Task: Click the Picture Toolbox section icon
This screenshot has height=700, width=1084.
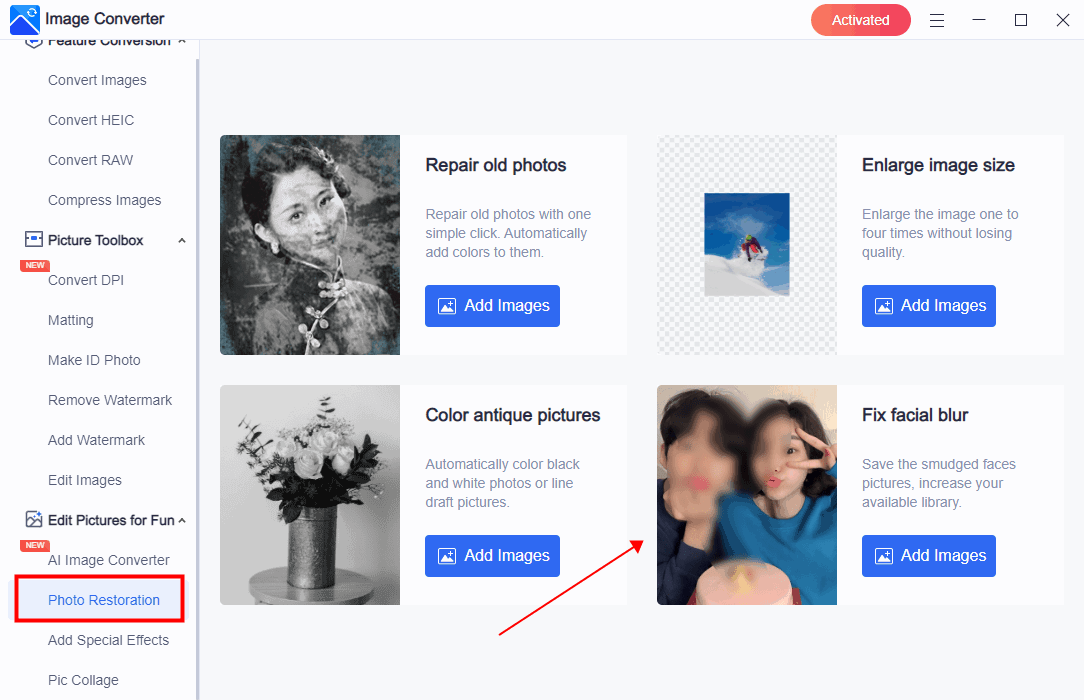Action: tap(34, 240)
